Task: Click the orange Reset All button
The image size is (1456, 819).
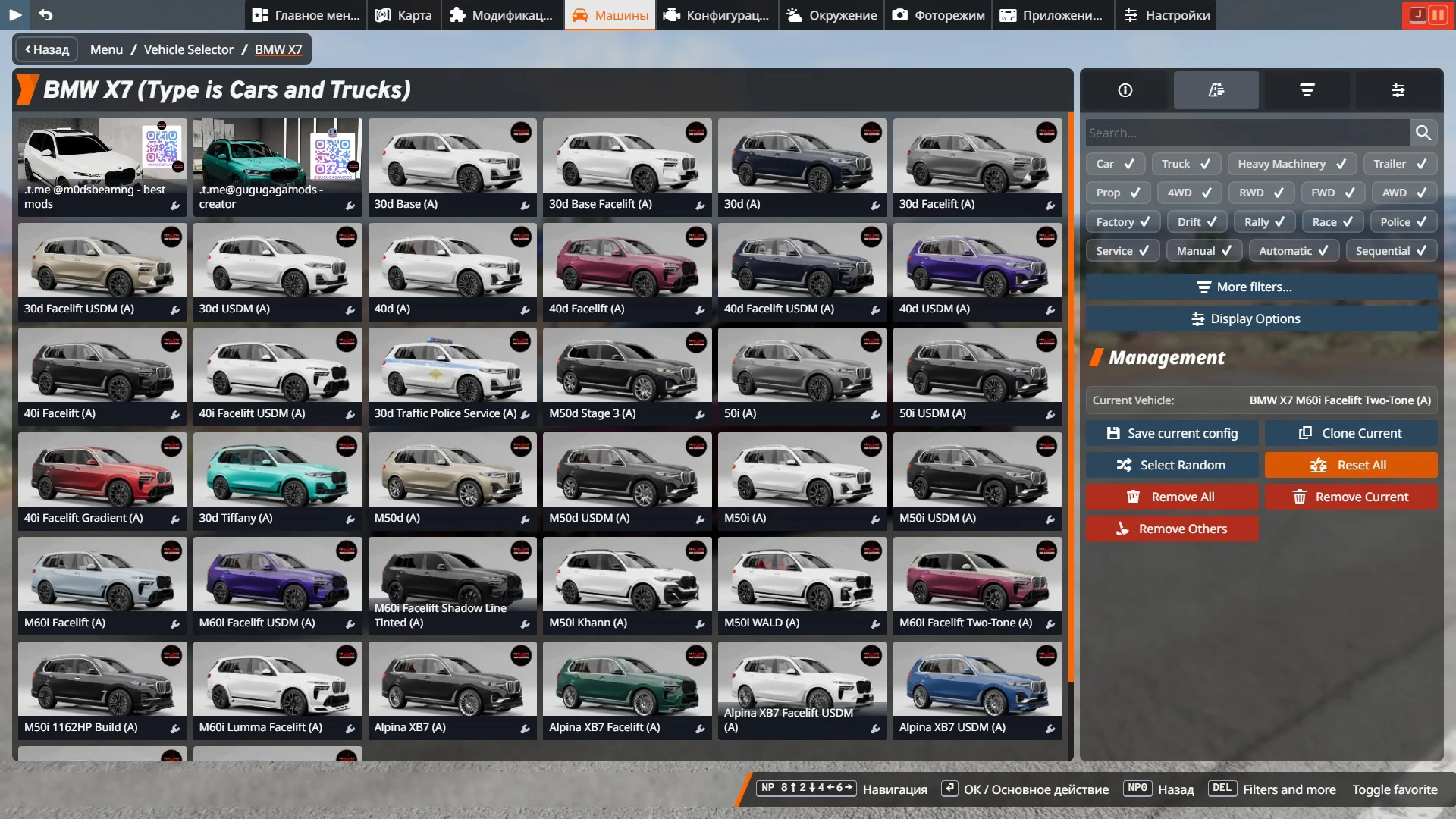Action: tap(1351, 466)
